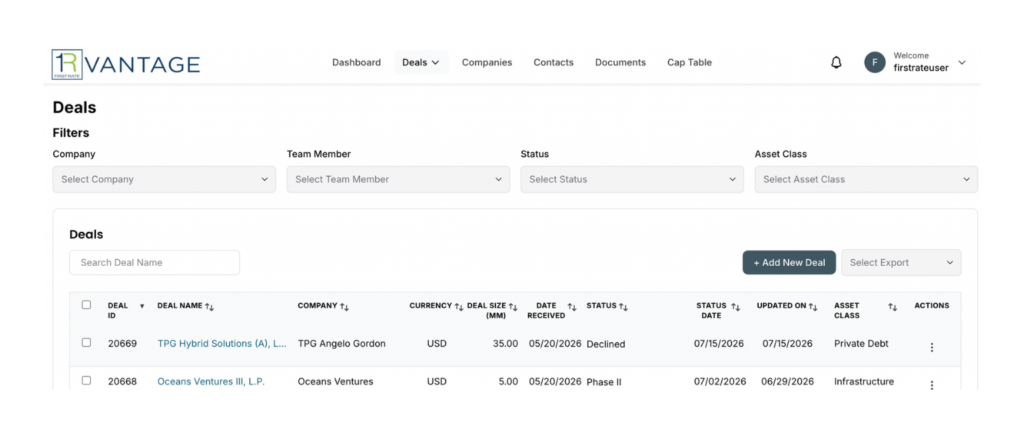Open the Oceans Ventures III, L.P. link
Image resolution: width=1024 pixels, height=433 pixels.
[211, 381]
